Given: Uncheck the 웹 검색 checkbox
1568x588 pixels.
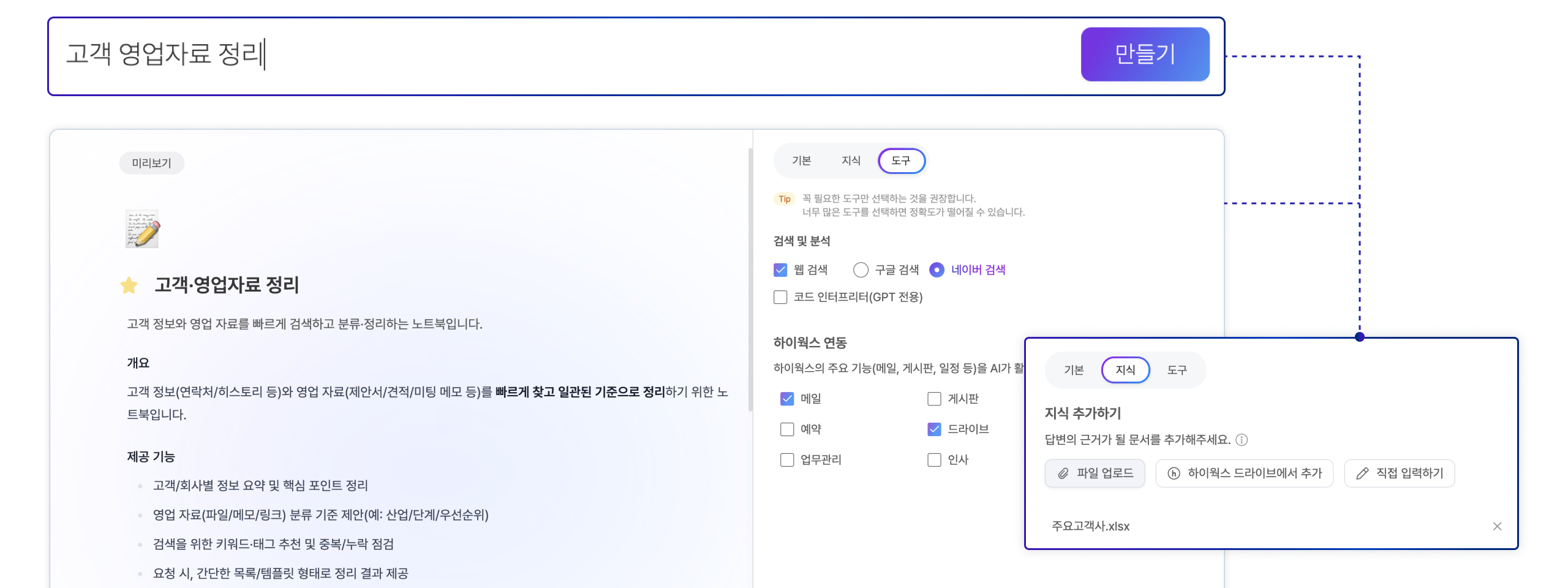Looking at the screenshot, I should pyautogui.click(x=780, y=269).
